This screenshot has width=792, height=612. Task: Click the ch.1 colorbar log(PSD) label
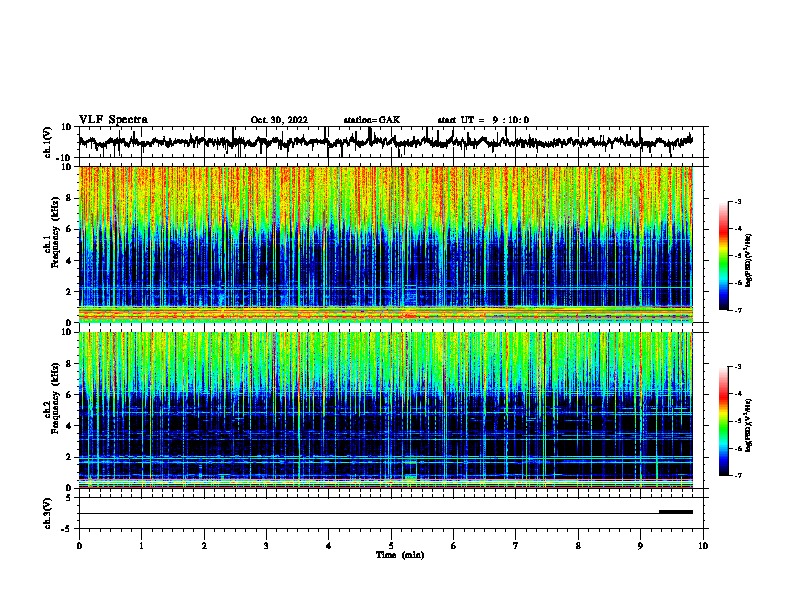748,260
